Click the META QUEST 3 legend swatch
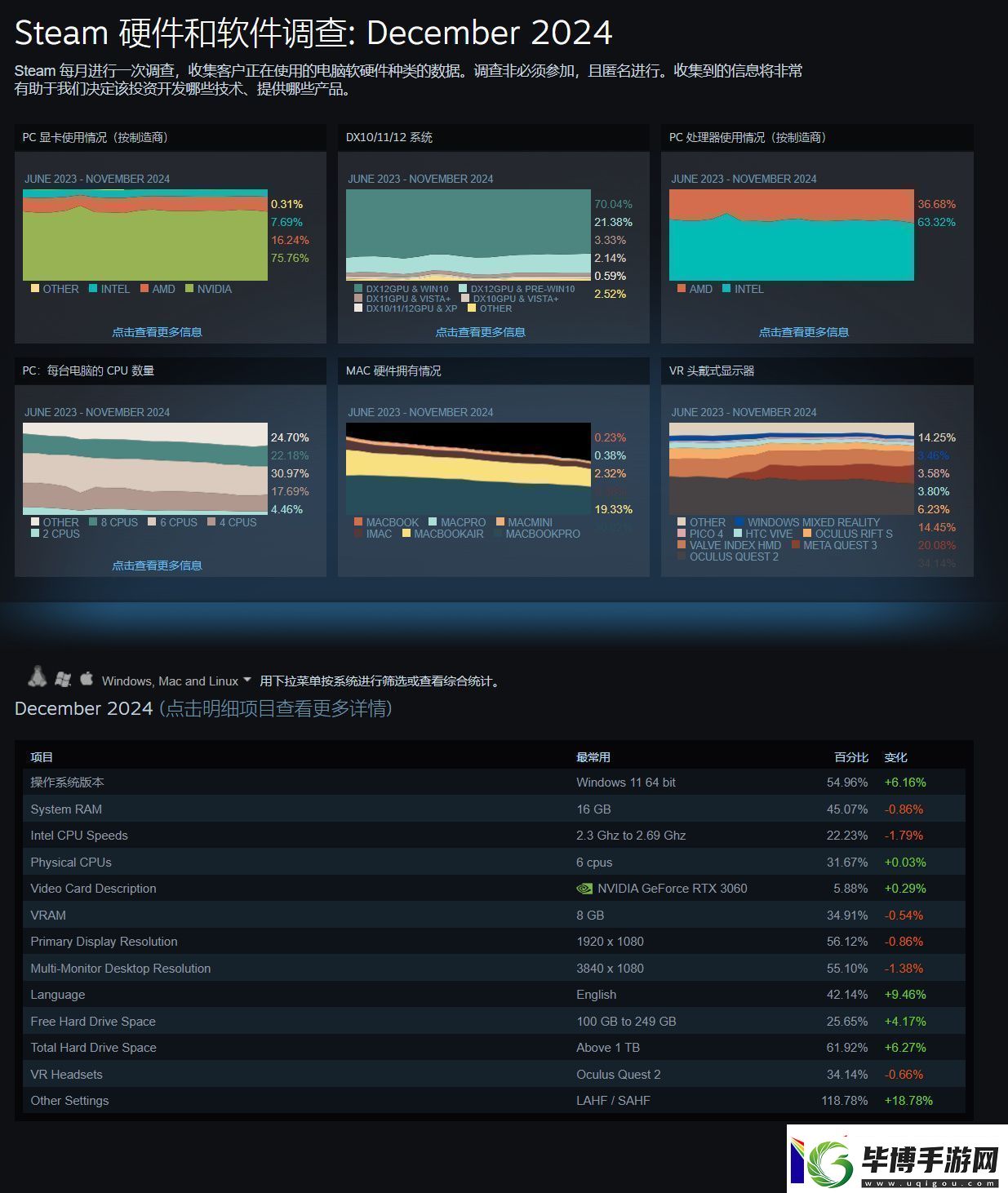The height and width of the screenshot is (1193, 1008). pyautogui.click(x=796, y=544)
